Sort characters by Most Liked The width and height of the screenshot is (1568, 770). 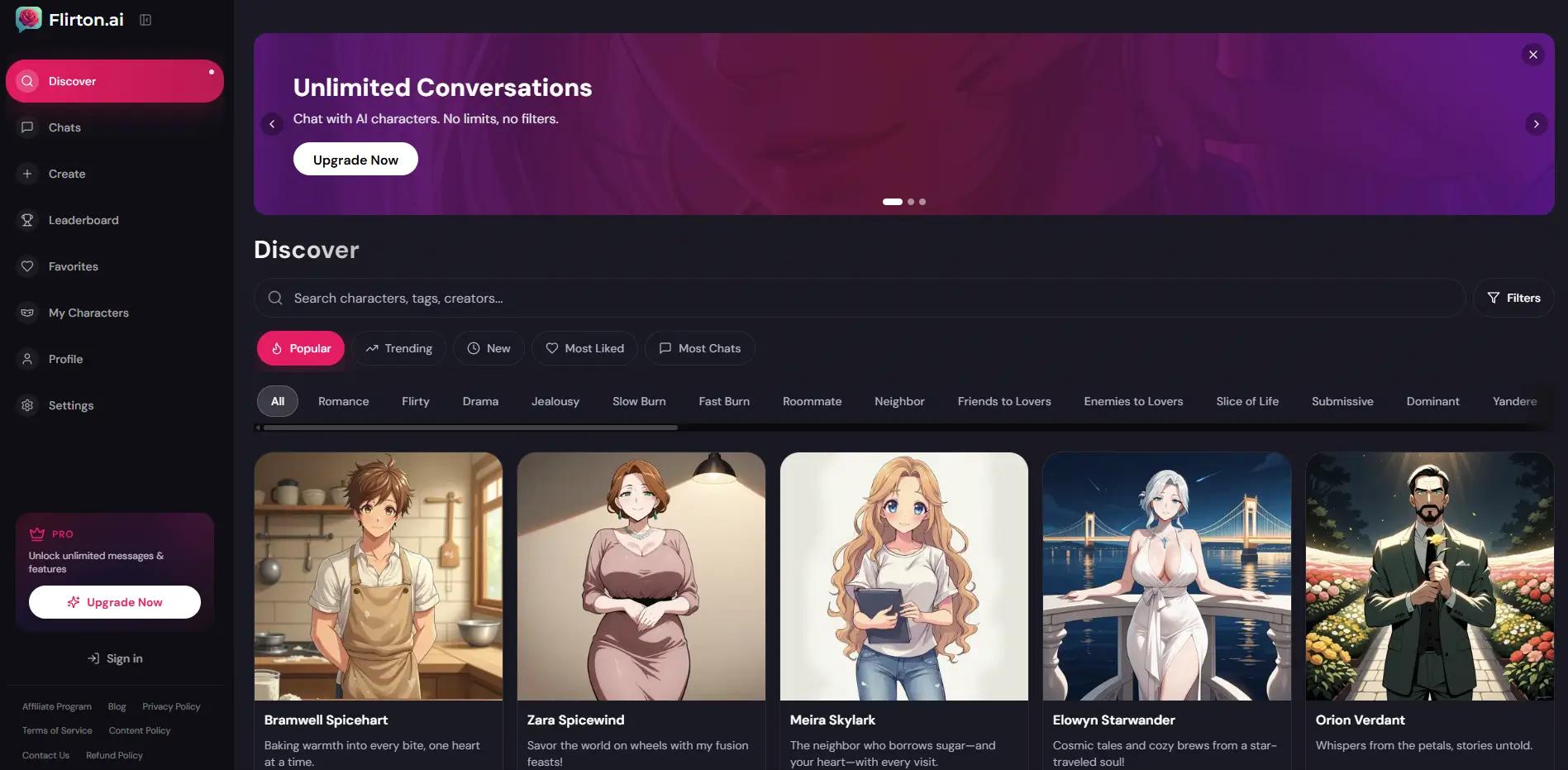pos(584,348)
